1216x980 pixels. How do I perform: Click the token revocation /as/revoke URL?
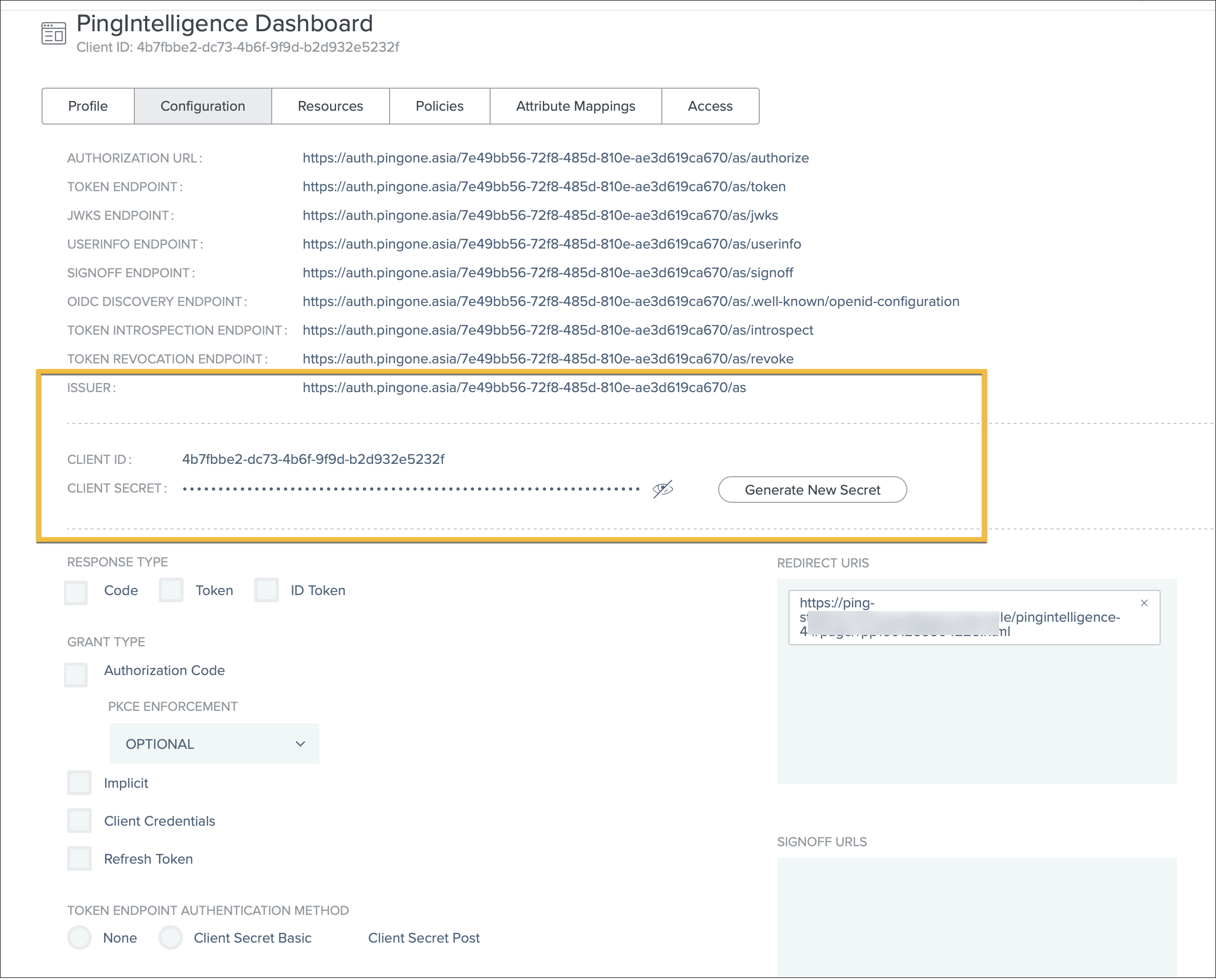(548, 359)
